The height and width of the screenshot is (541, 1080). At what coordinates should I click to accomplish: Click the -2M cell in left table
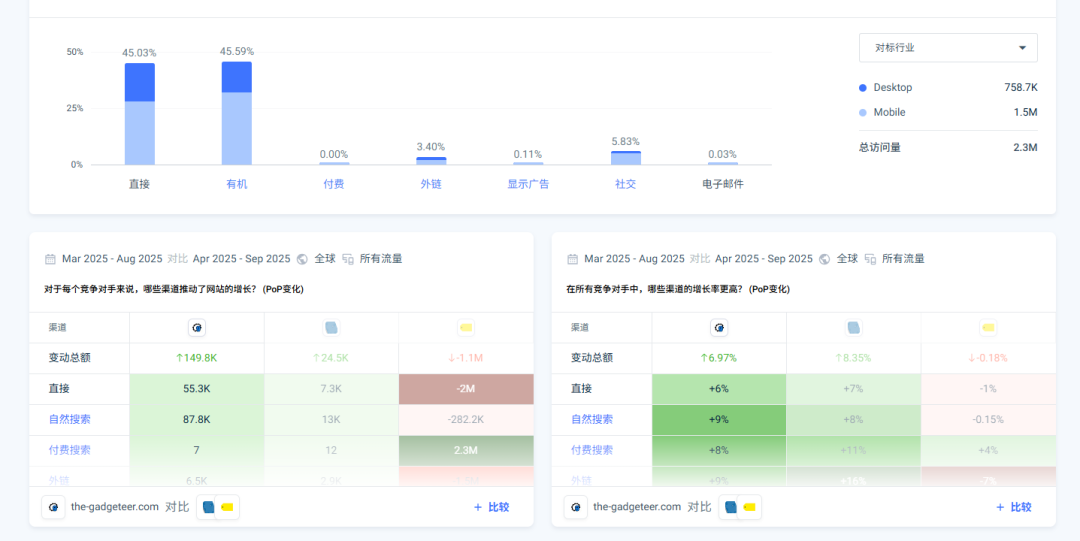[x=466, y=389]
